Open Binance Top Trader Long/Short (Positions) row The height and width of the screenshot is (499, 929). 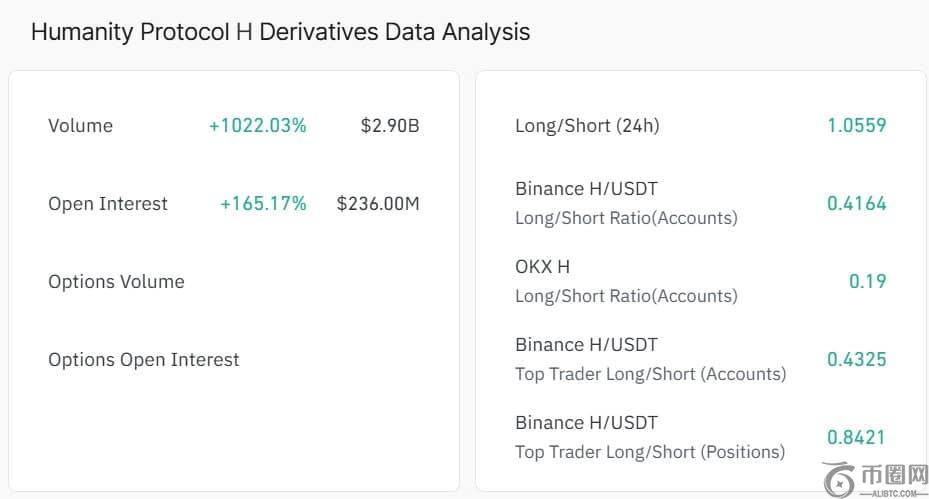[x=650, y=437]
